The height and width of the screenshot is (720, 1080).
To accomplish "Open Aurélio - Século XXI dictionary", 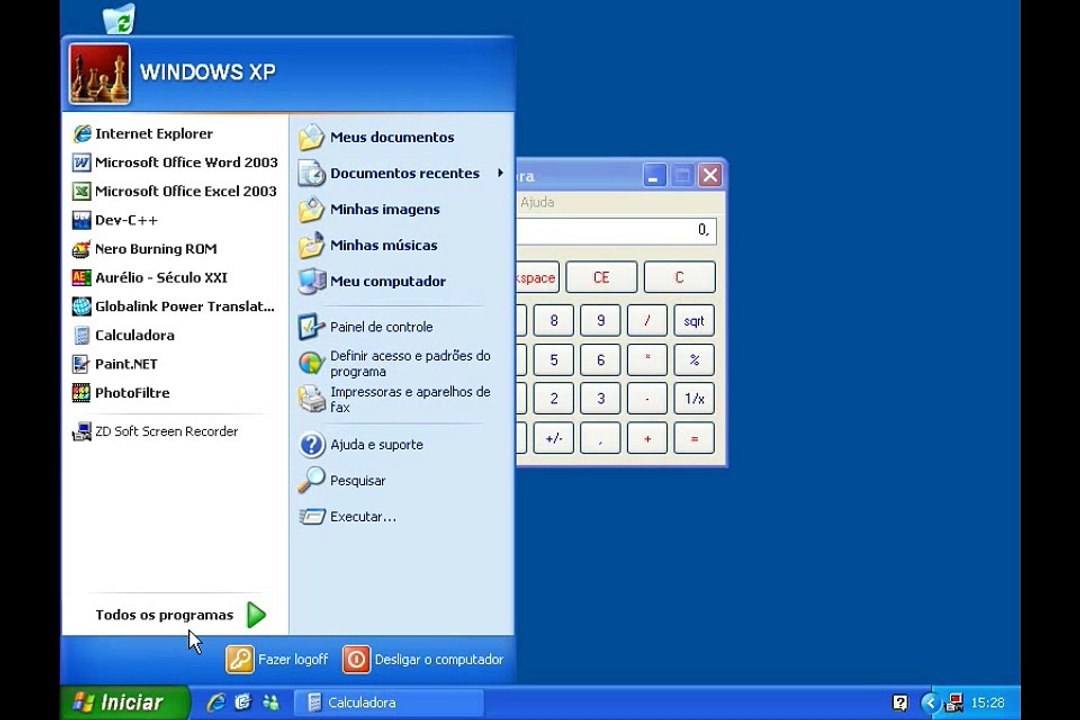I will (x=149, y=278).
